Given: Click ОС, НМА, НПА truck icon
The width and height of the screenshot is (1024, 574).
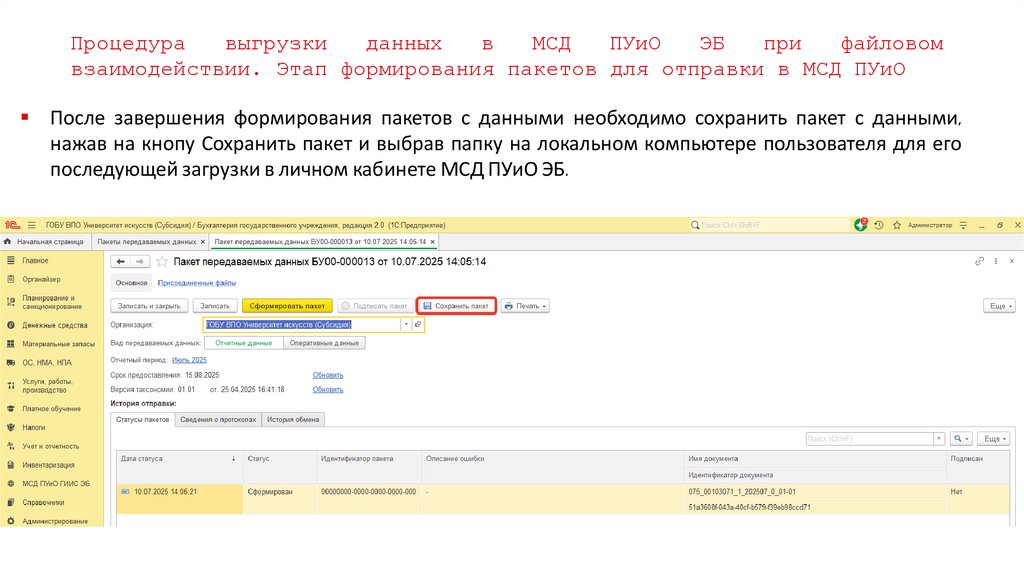Looking at the screenshot, I should pyautogui.click(x=10, y=362).
